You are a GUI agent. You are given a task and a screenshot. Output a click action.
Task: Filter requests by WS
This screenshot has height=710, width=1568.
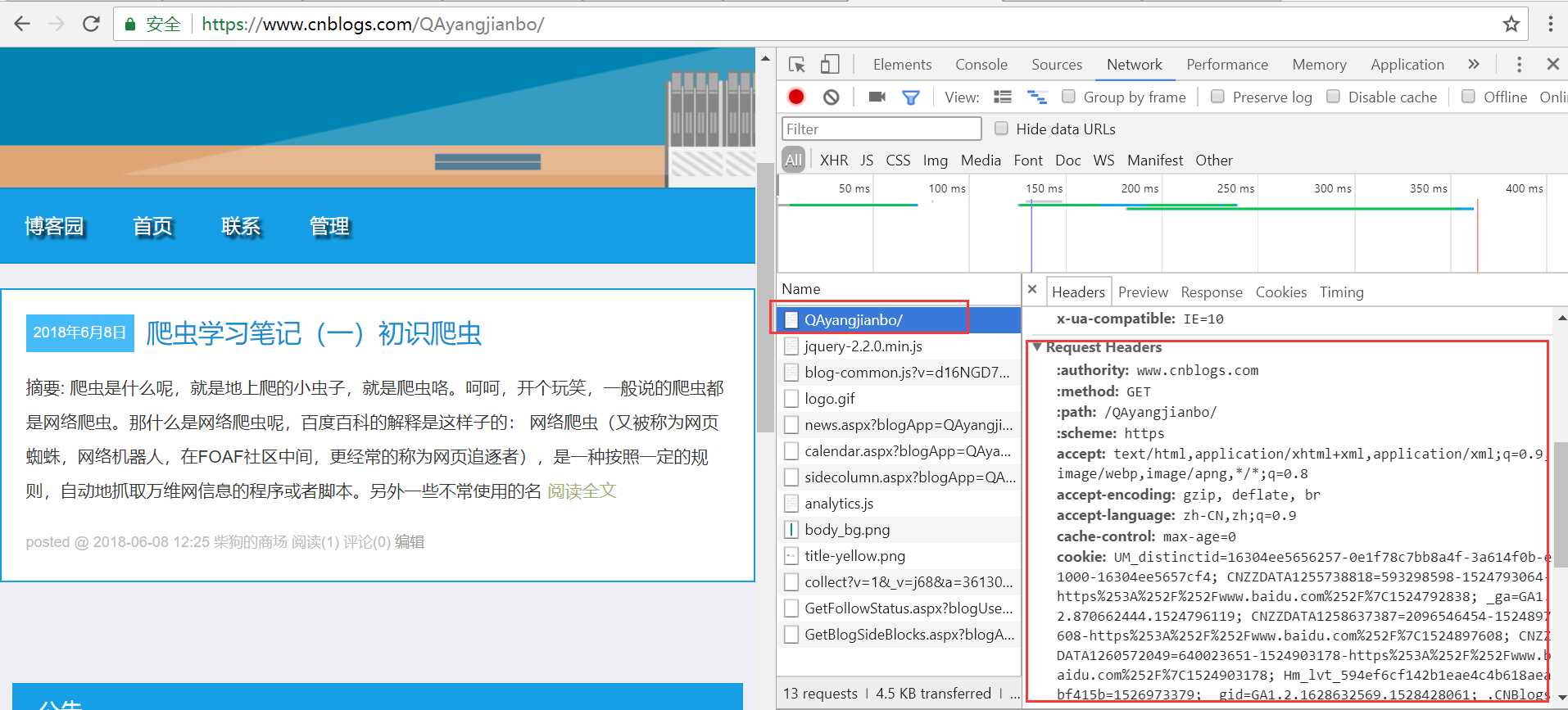[x=1103, y=161]
